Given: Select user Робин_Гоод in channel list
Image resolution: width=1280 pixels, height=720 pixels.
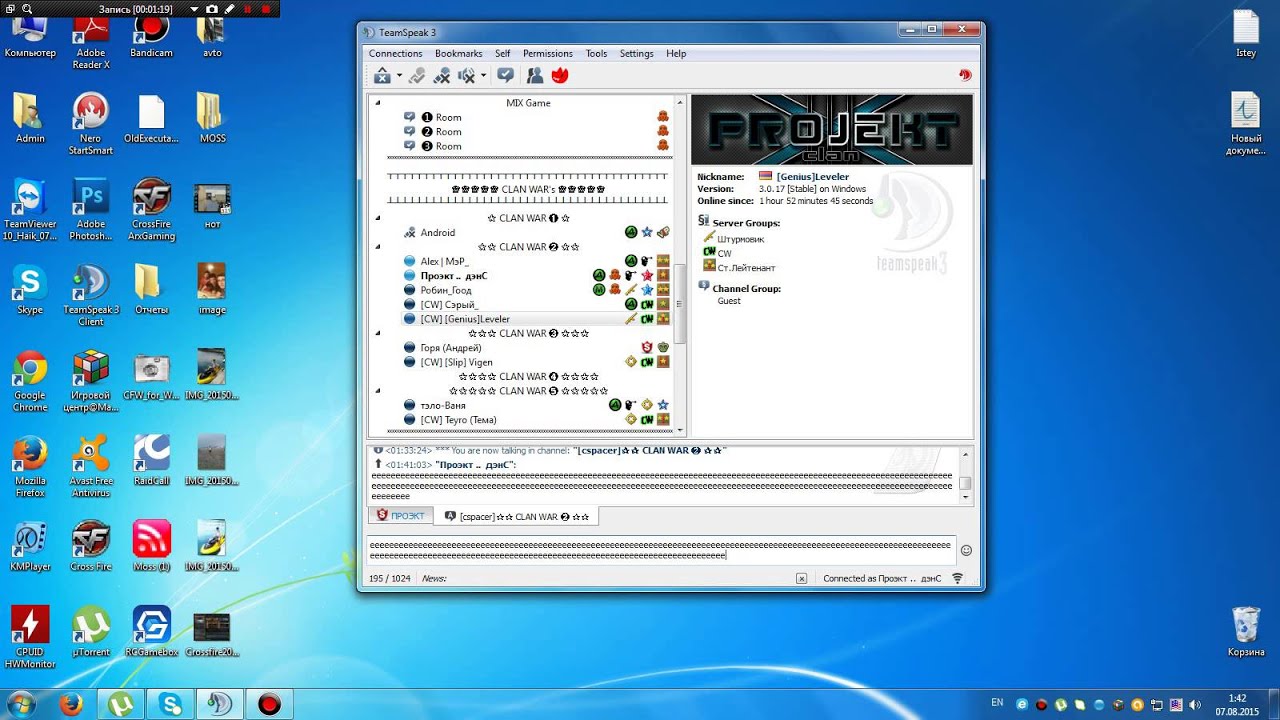Looking at the screenshot, I should [446, 290].
